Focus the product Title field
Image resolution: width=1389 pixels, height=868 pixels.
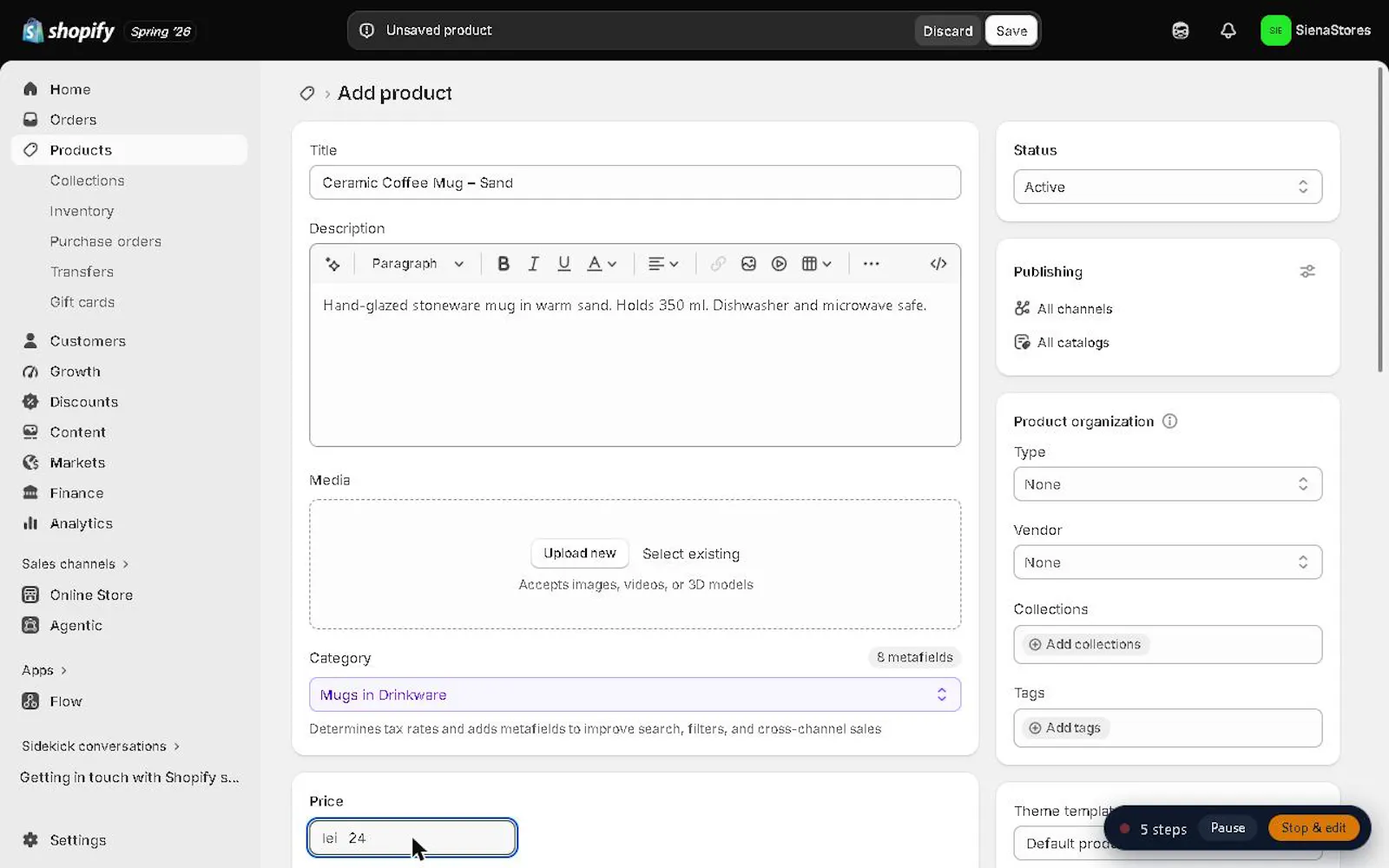[x=635, y=182]
